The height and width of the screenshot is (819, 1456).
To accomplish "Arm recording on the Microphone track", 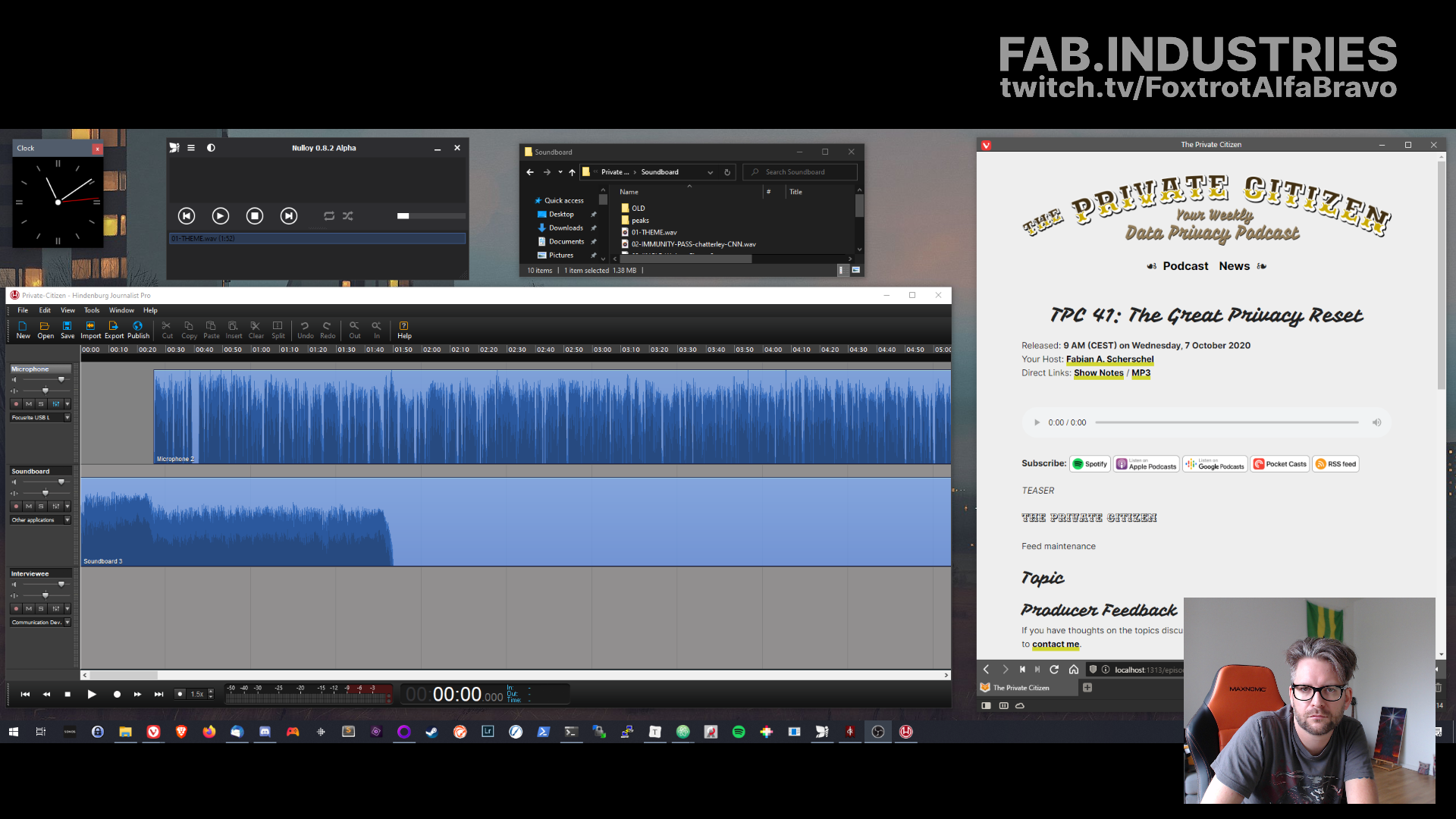I will 16,404.
